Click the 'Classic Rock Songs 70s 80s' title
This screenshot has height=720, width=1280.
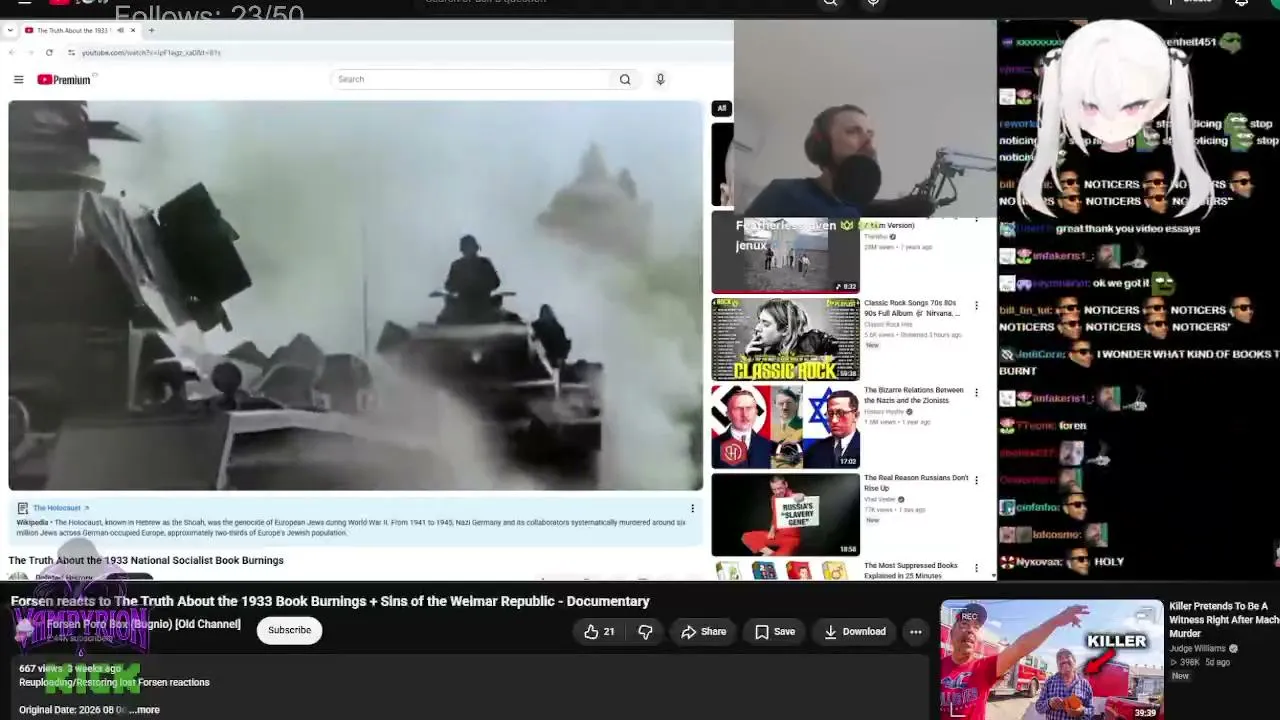pyautogui.click(x=911, y=308)
